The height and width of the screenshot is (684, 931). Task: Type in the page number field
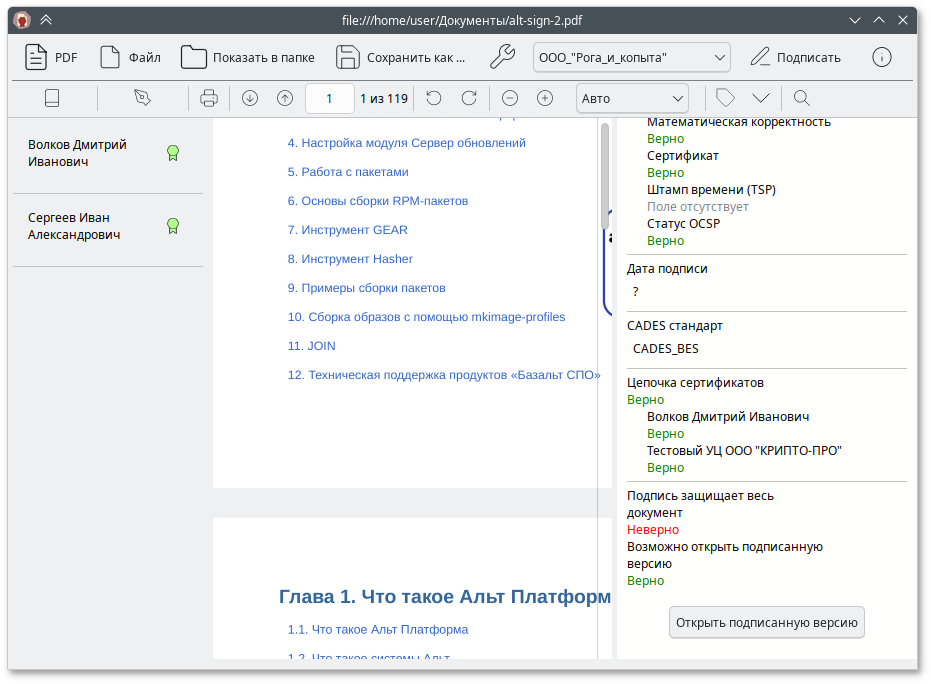click(329, 98)
